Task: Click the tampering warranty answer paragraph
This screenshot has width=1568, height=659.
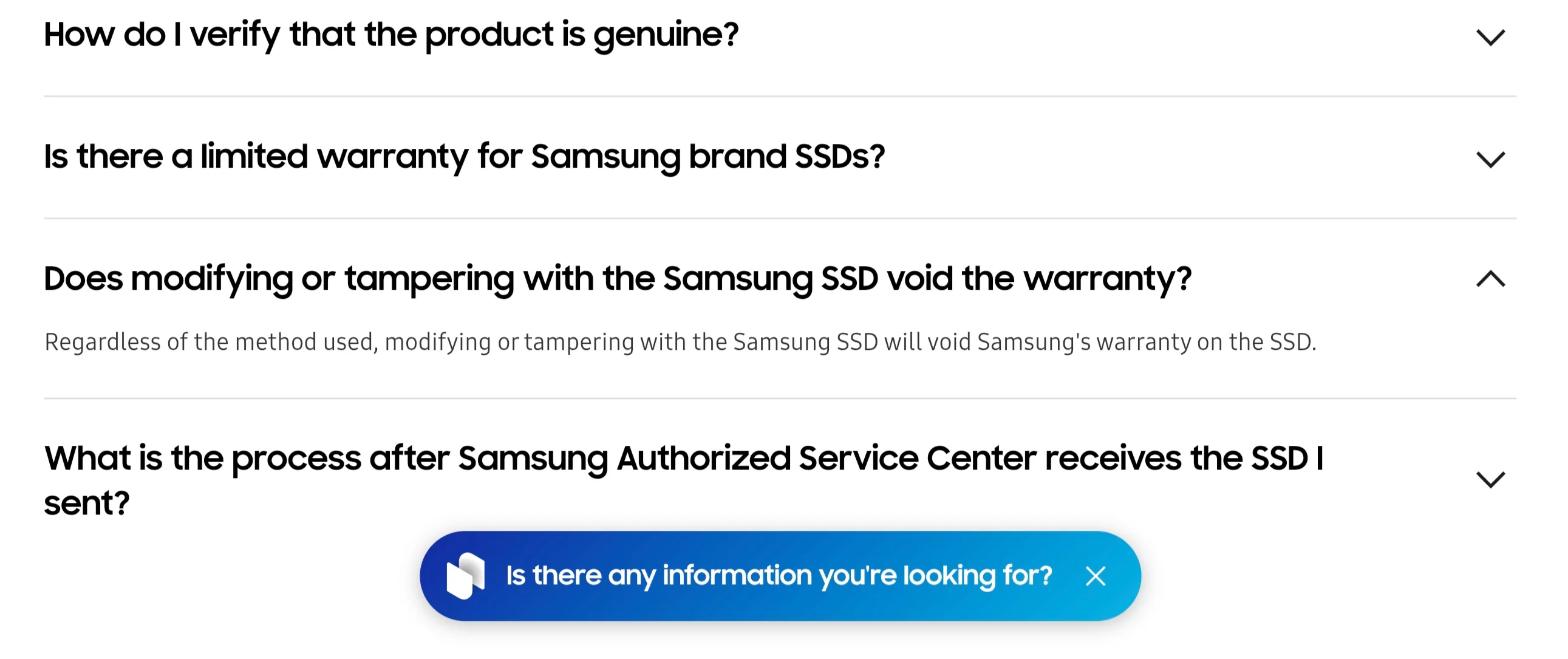Action: [680, 343]
